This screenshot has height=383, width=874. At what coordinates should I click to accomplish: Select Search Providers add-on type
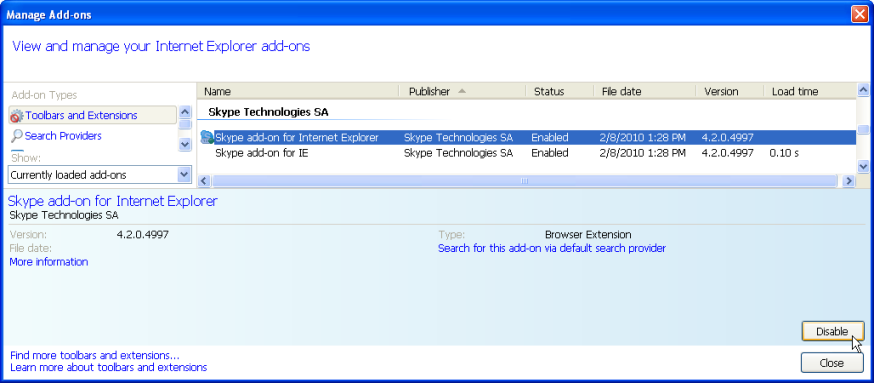[x=63, y=135]
